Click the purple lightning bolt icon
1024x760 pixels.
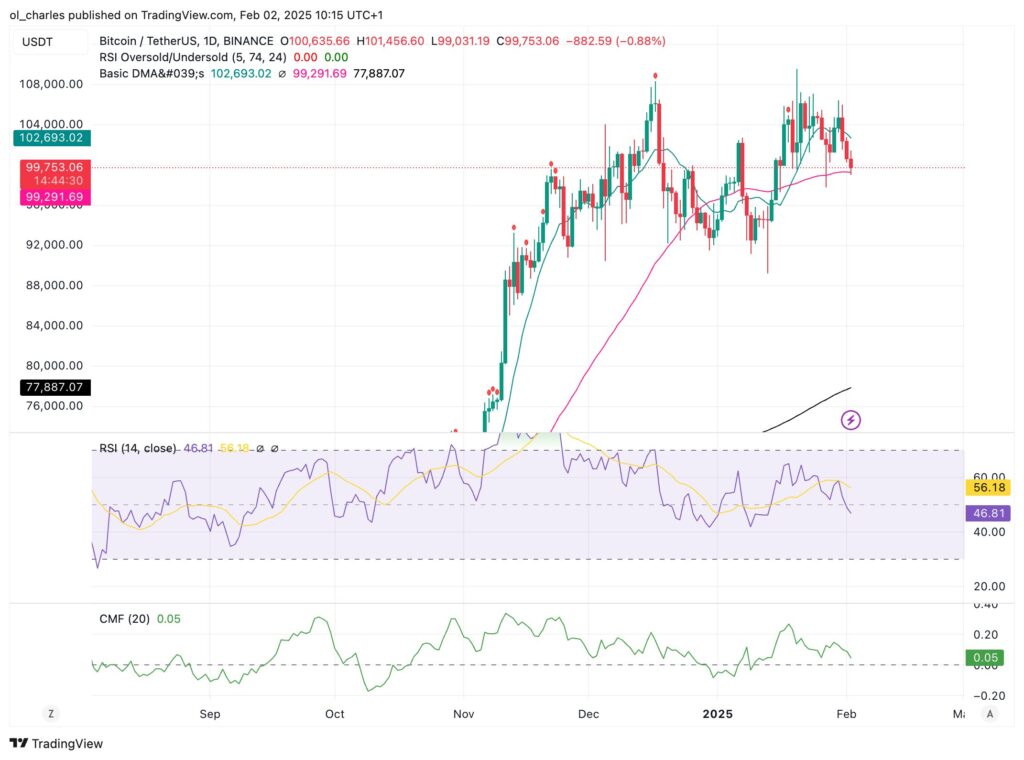click(x=851, y=420)
